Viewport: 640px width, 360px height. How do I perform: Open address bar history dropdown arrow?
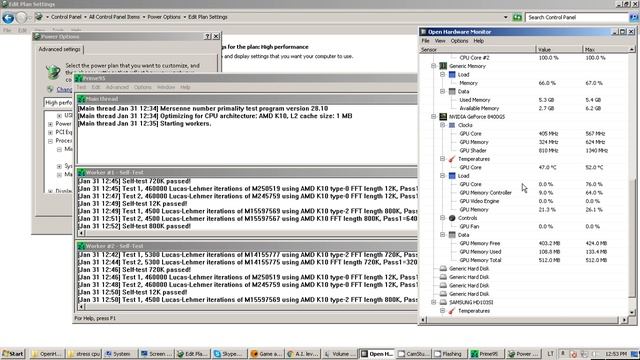(x=506, y=17)
